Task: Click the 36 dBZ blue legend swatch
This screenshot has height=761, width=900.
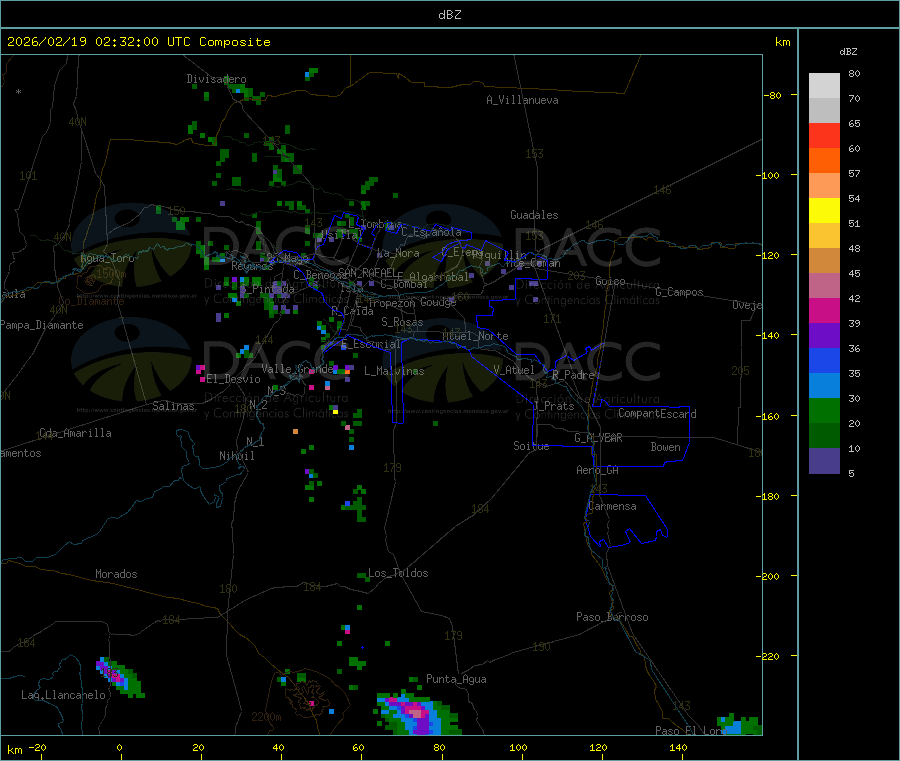Action: 824,360
